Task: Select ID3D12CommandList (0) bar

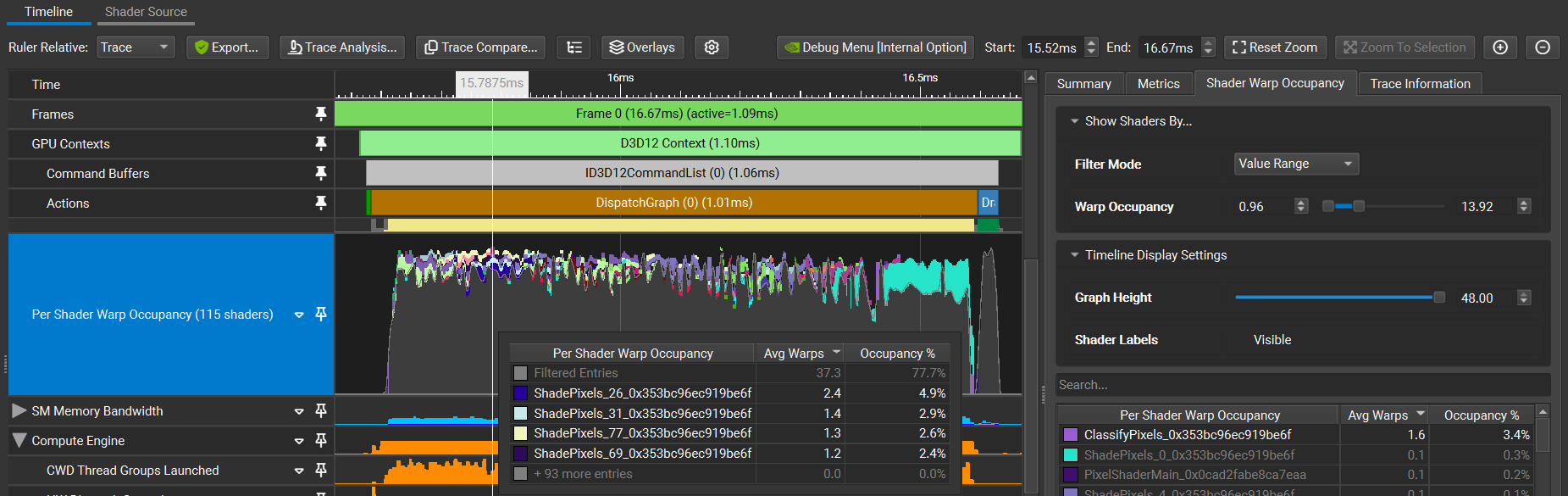Action: tap(682, 173)
